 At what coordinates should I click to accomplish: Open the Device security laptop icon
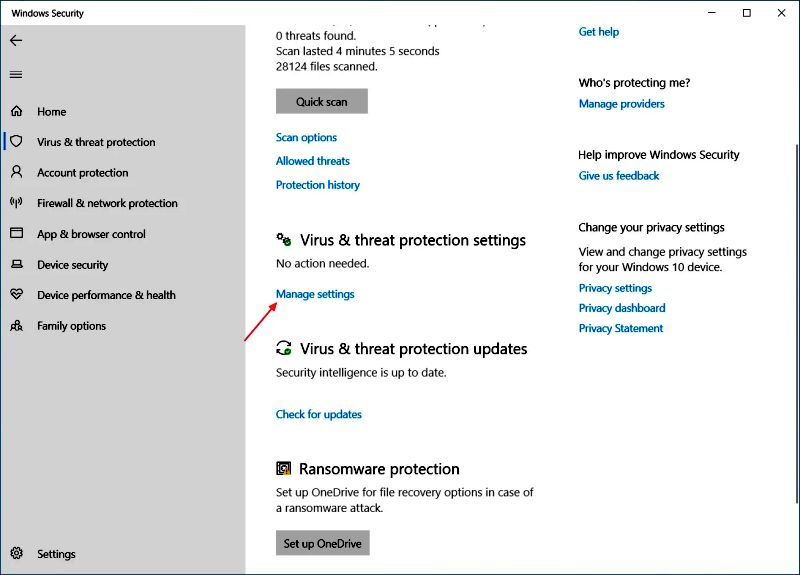point(16,264)
